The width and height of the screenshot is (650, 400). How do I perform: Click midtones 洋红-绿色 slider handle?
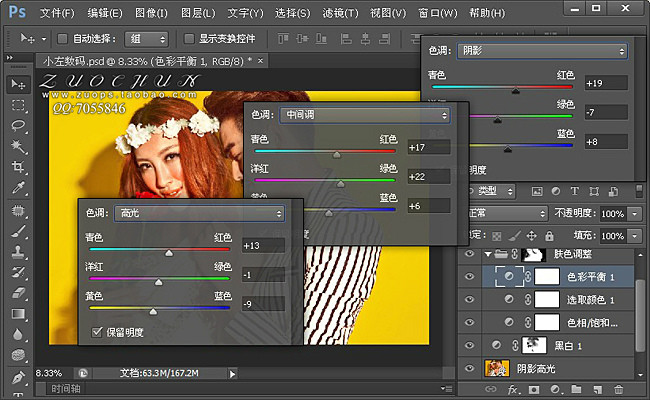click(x=340, y=184)
